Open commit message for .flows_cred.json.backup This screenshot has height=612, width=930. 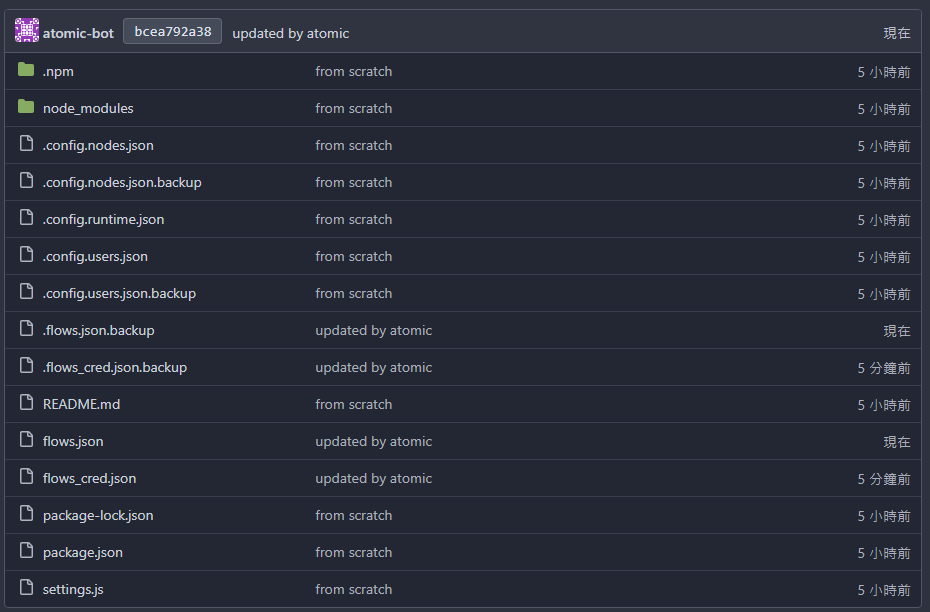tap(373, 367)
